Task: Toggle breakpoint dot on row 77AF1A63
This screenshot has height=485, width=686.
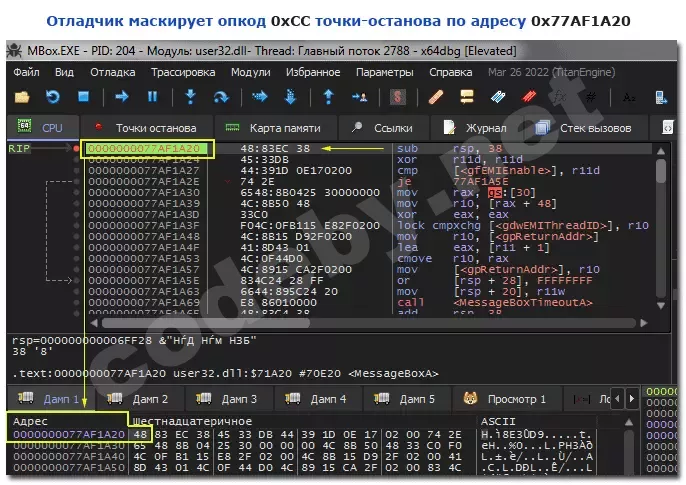Action: [76, 291]
